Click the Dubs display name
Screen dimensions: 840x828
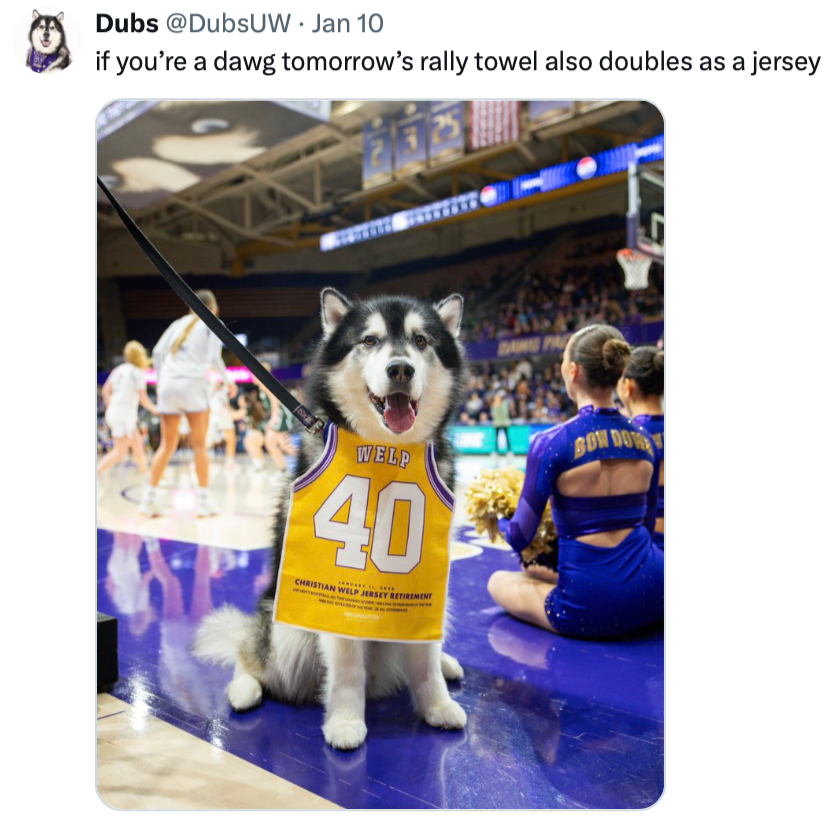click(127, 24)
